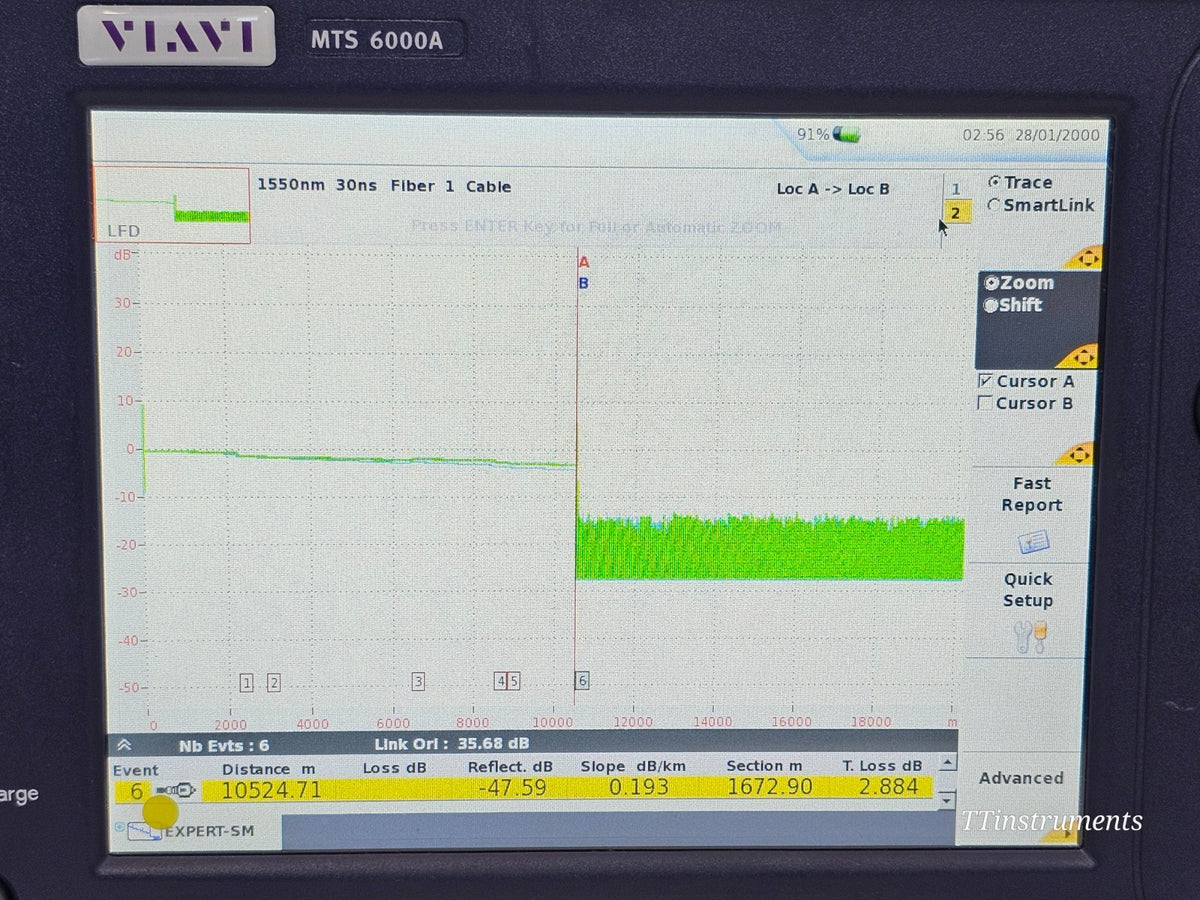Click the cursor A label
Screen dimensions: 1200x900
point(584,263)
